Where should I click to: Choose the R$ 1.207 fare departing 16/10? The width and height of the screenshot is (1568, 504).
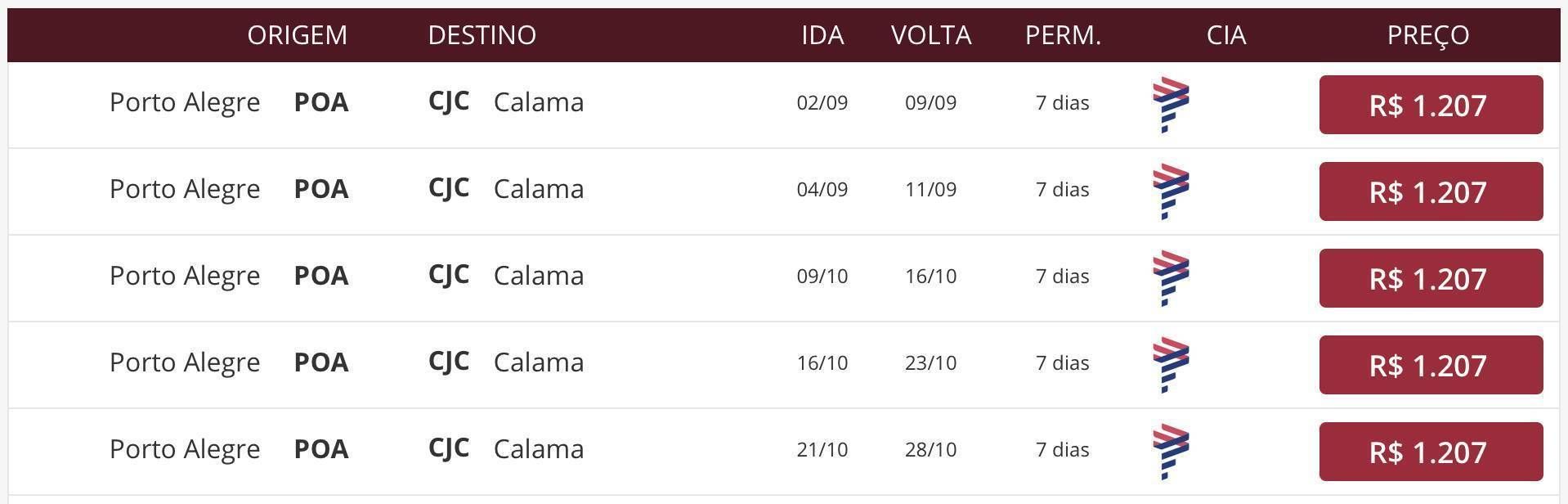(x=1431, y=365)
